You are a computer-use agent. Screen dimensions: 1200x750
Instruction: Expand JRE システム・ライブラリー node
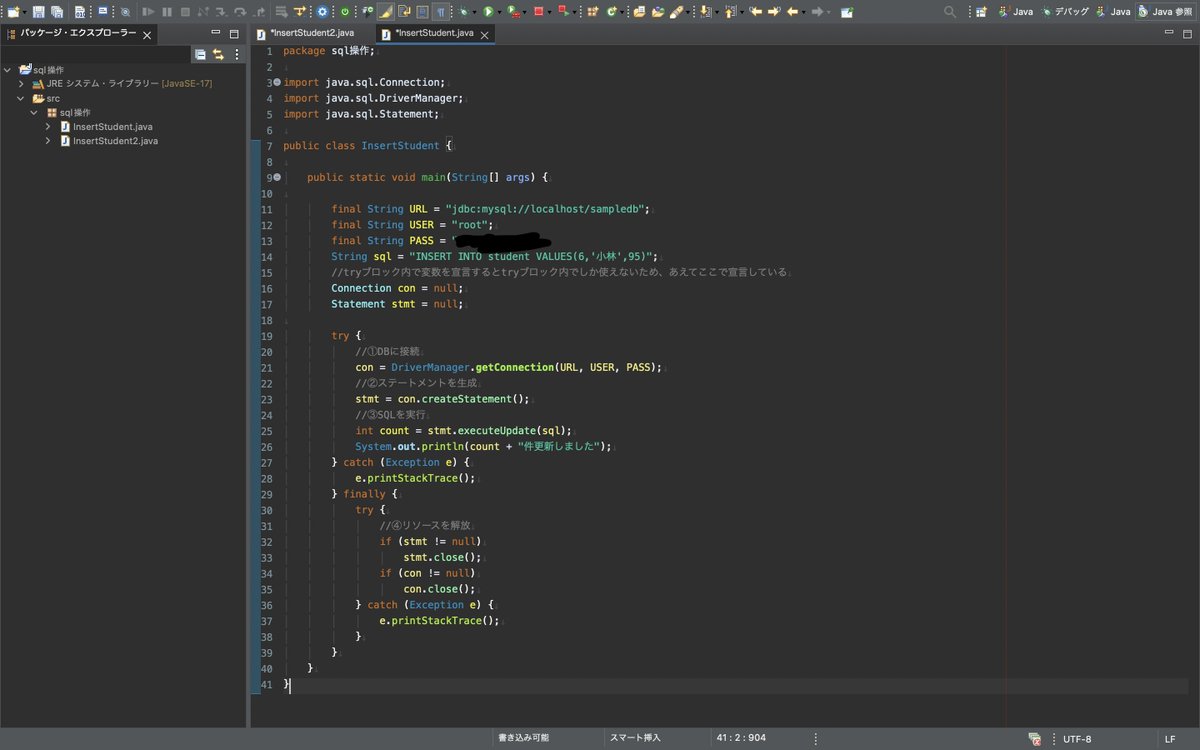coord(21,84)
